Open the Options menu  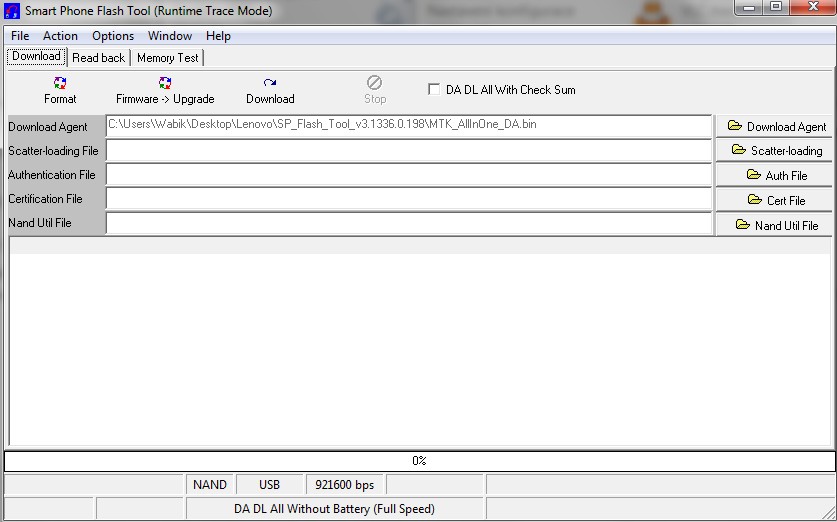point(113,36)
